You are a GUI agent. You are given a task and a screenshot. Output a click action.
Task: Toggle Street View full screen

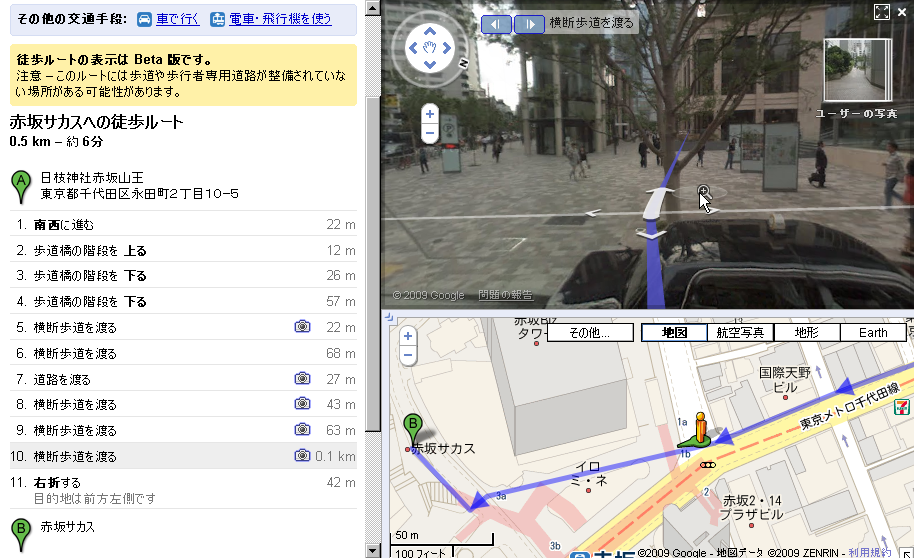click(882, 12)
